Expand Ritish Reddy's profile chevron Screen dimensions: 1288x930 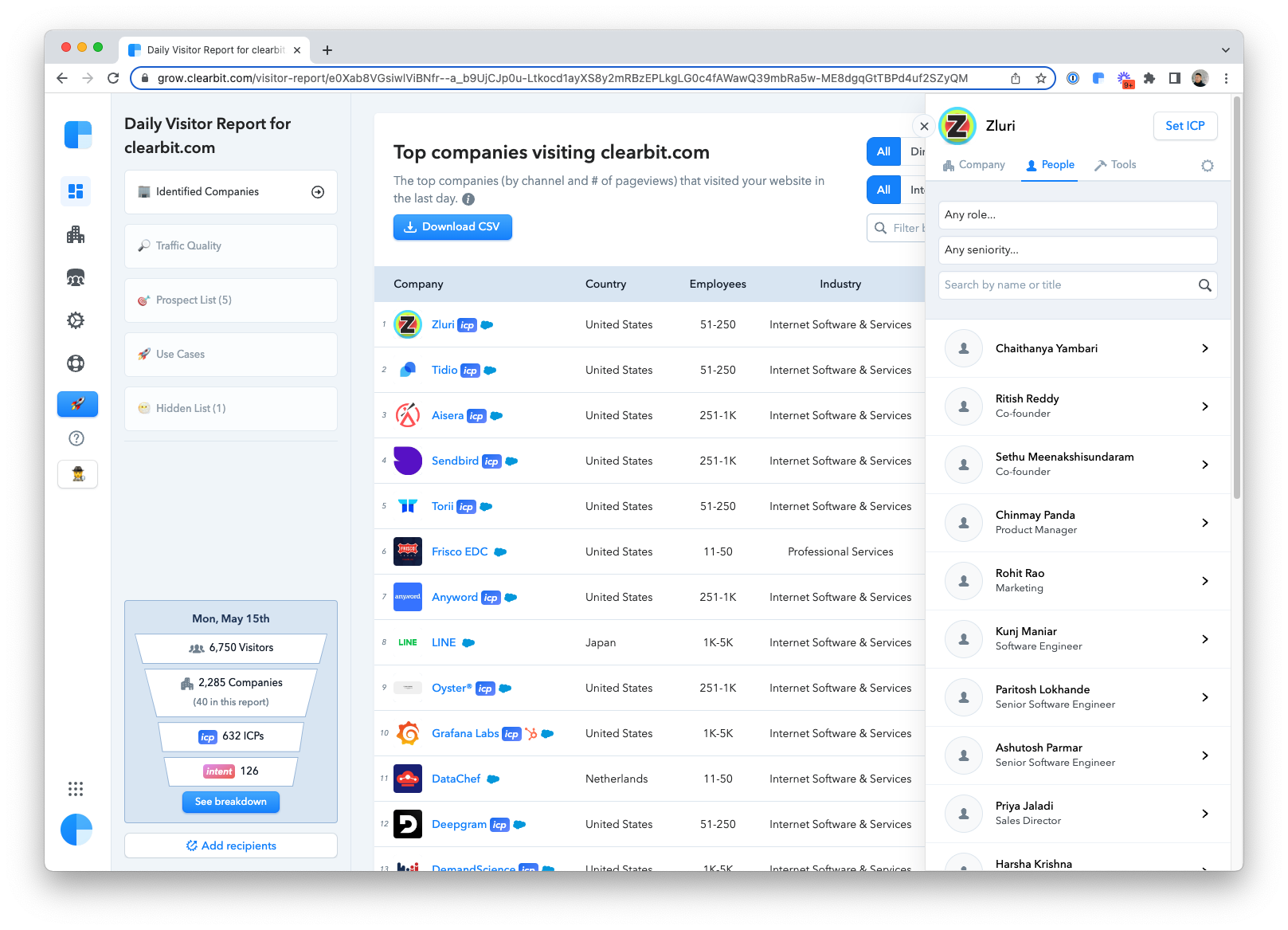[x=1204, y=406]
